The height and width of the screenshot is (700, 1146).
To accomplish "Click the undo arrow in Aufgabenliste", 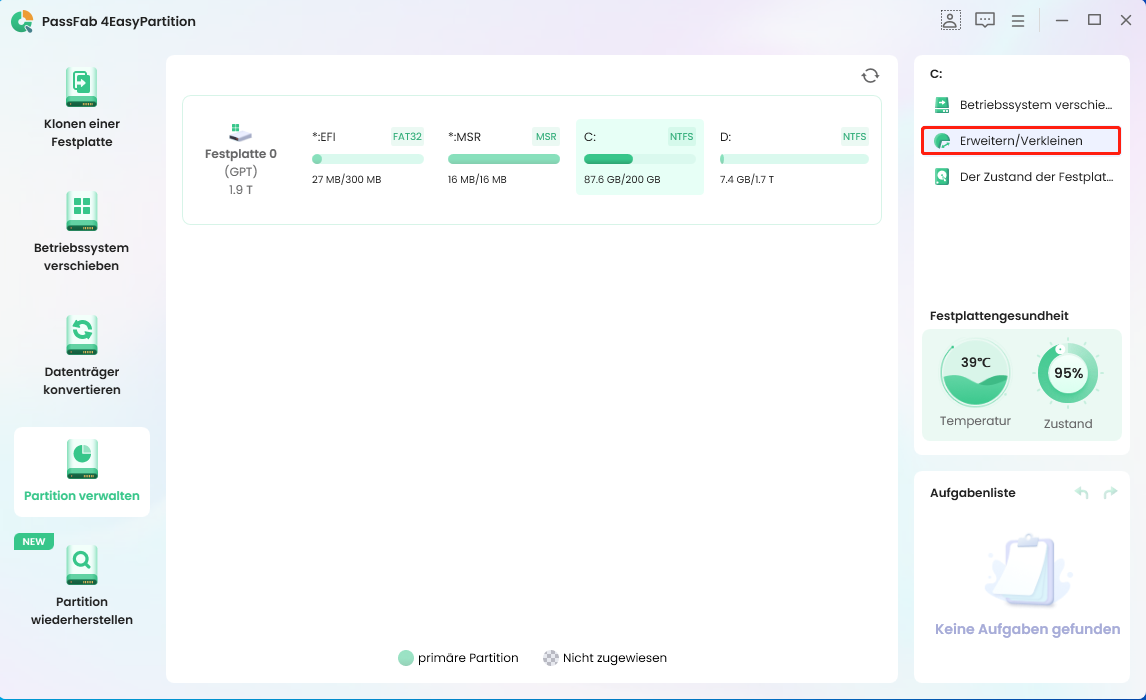I will [1081, 493].
